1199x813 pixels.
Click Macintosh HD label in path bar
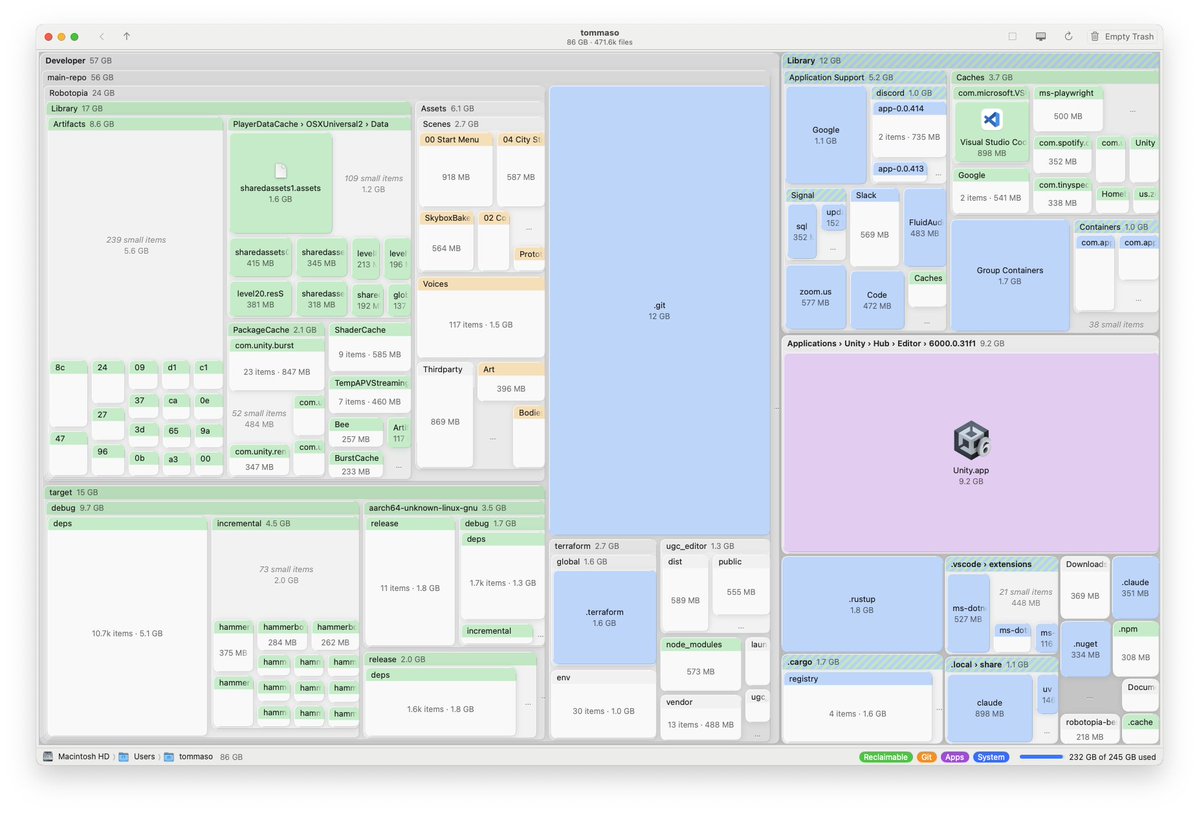click(x=83, y=756)
